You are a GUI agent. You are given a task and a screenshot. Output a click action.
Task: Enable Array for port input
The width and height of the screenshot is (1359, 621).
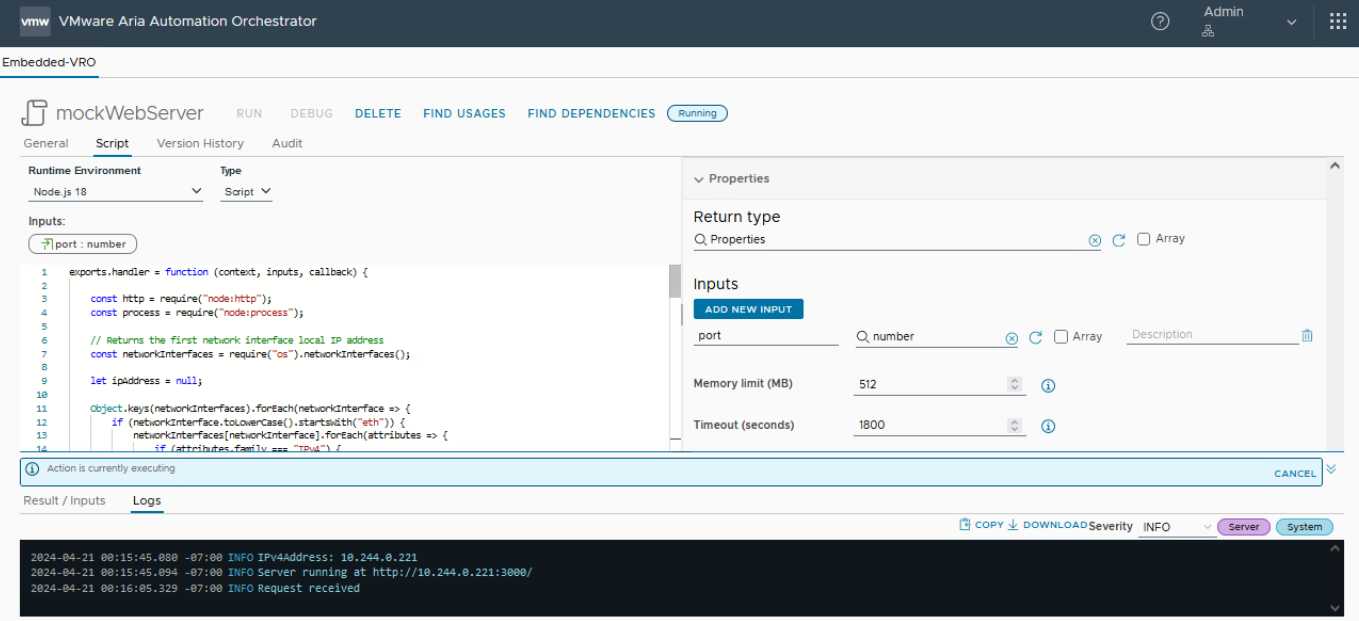pos(1061,337)
